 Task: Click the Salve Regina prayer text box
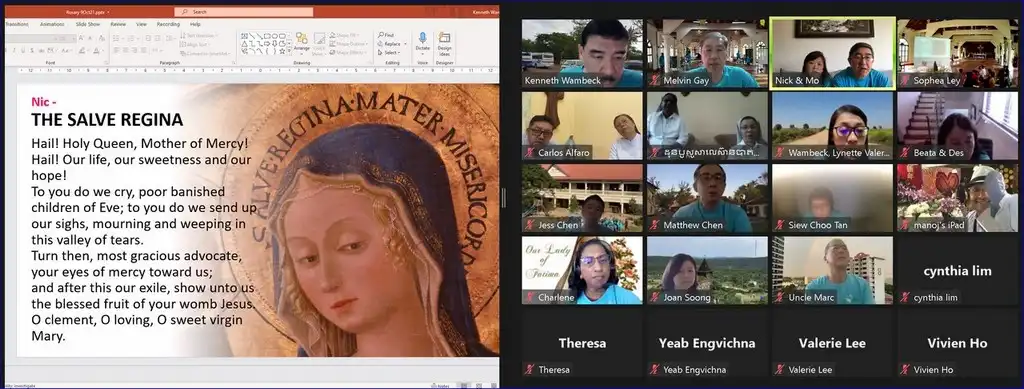pos(144,239)
